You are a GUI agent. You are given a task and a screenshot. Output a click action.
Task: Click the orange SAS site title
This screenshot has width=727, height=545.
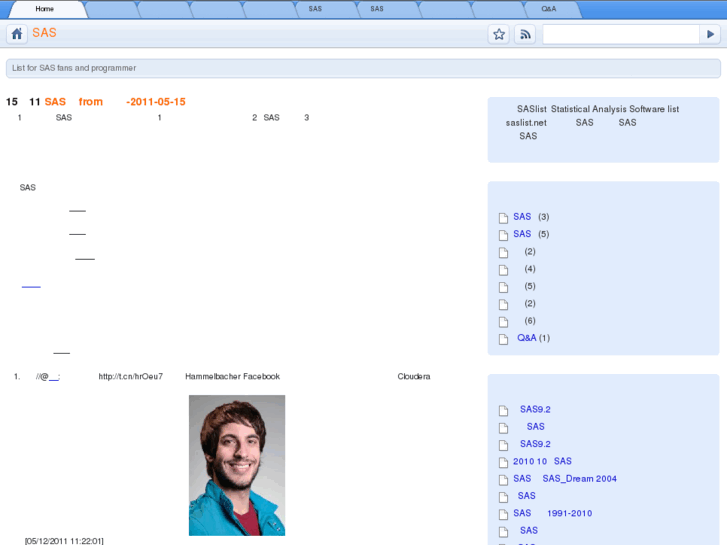click(44, 33)
